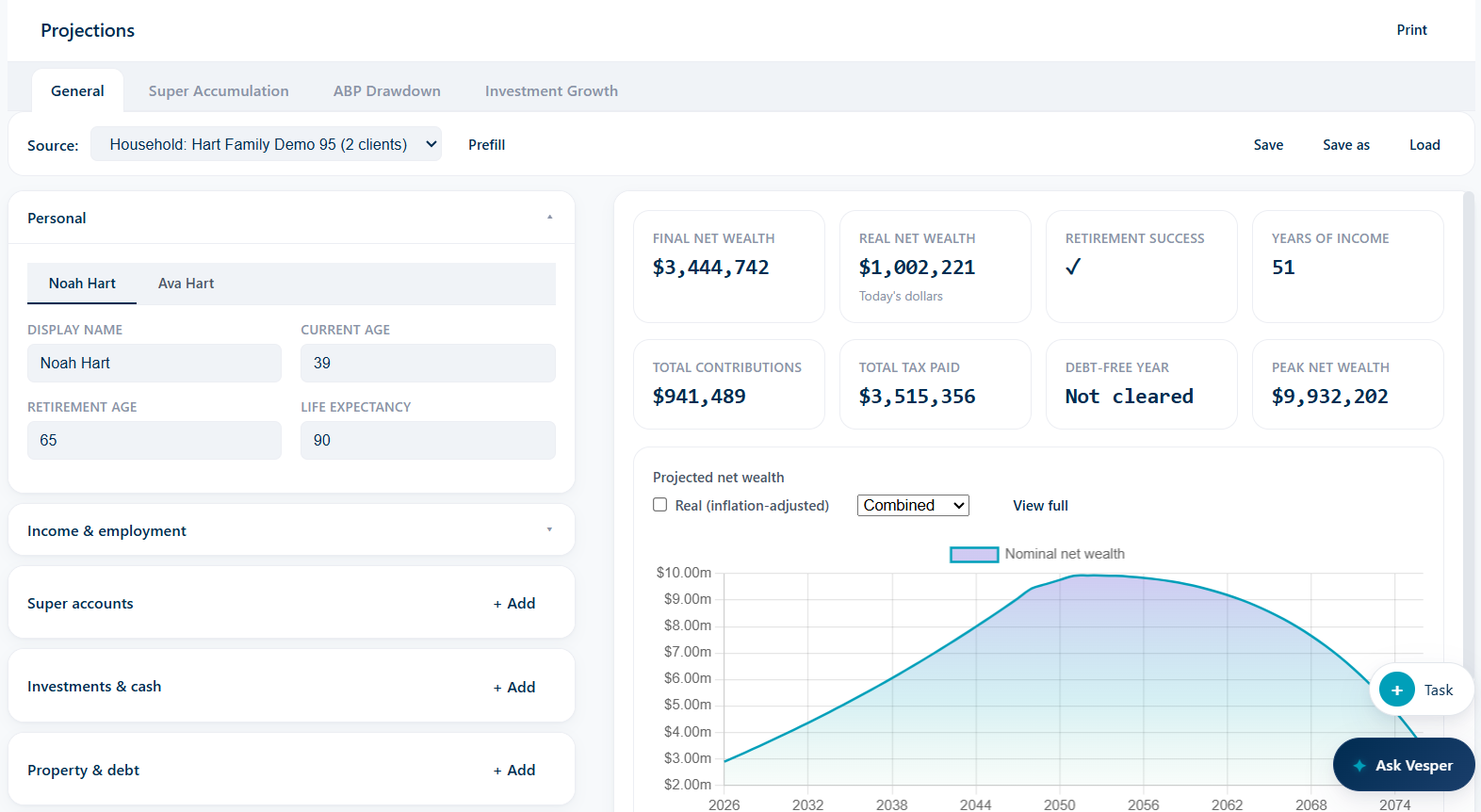Toggle Real (inflation-adjusted) checkbox
Image resolution: width=1481 pixels, height=812 pixels.
(x=660, y=505)
